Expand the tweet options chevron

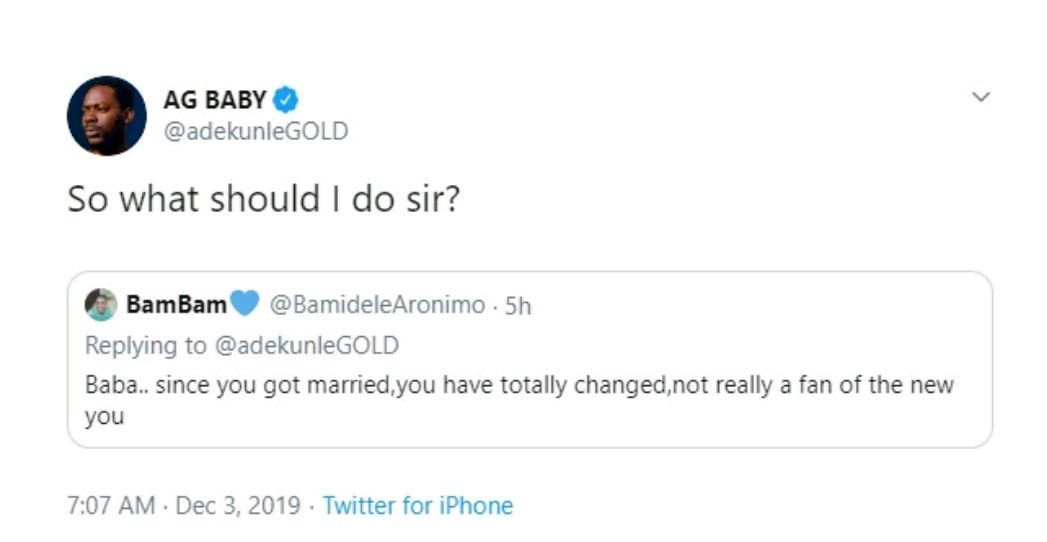tap(981, 97)
